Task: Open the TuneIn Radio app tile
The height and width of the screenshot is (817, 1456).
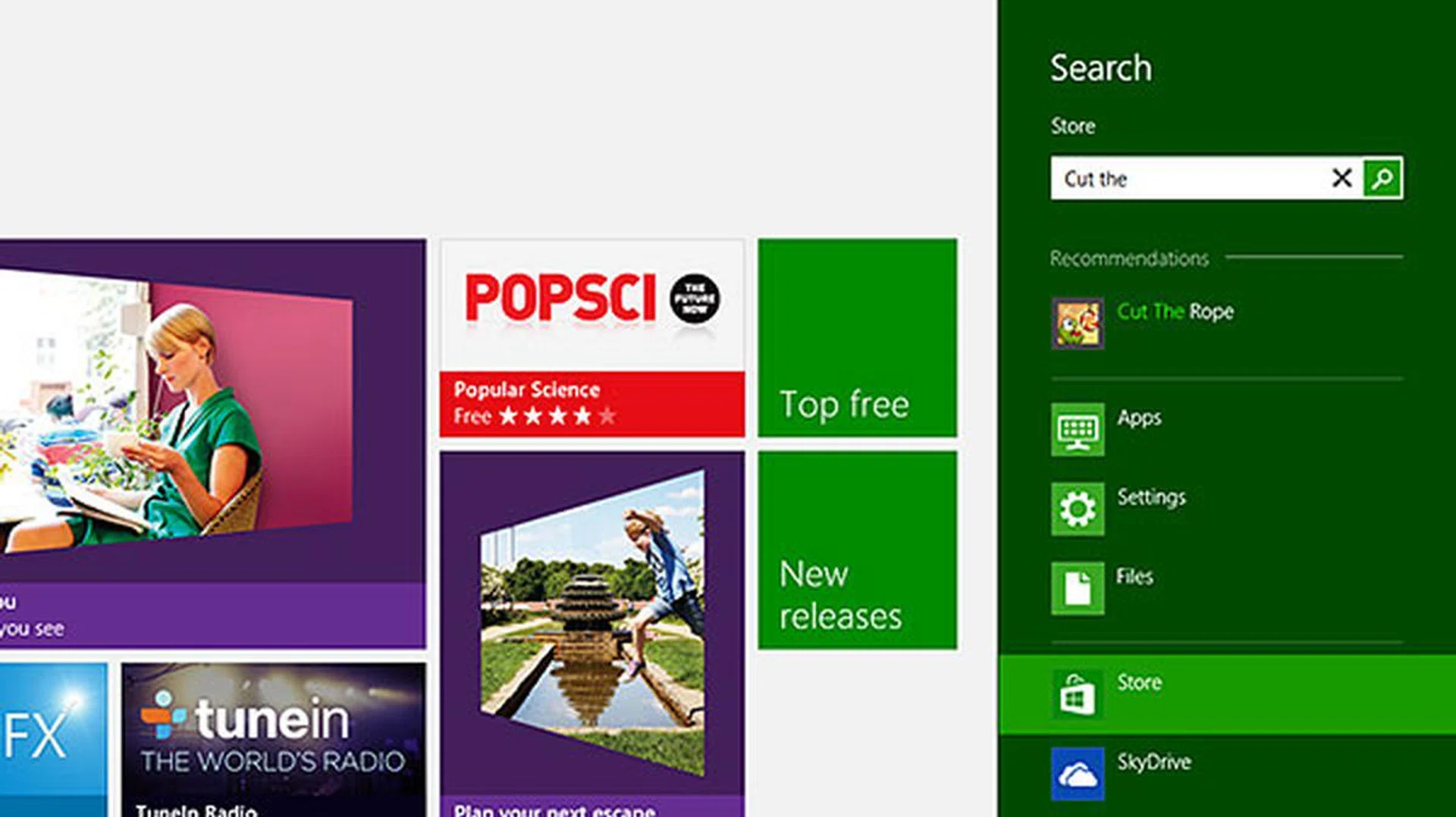Action: (x=273, y=739)
